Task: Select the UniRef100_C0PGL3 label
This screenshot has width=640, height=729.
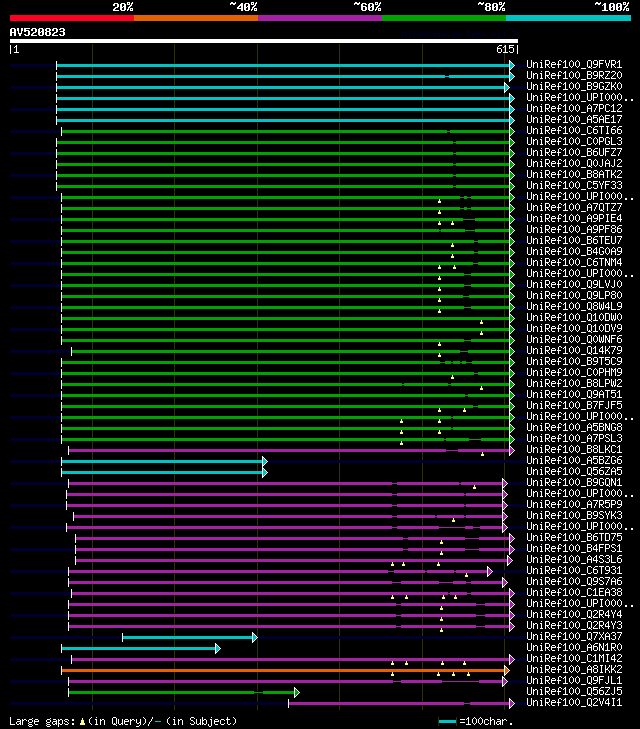Action: click(574, 141)
